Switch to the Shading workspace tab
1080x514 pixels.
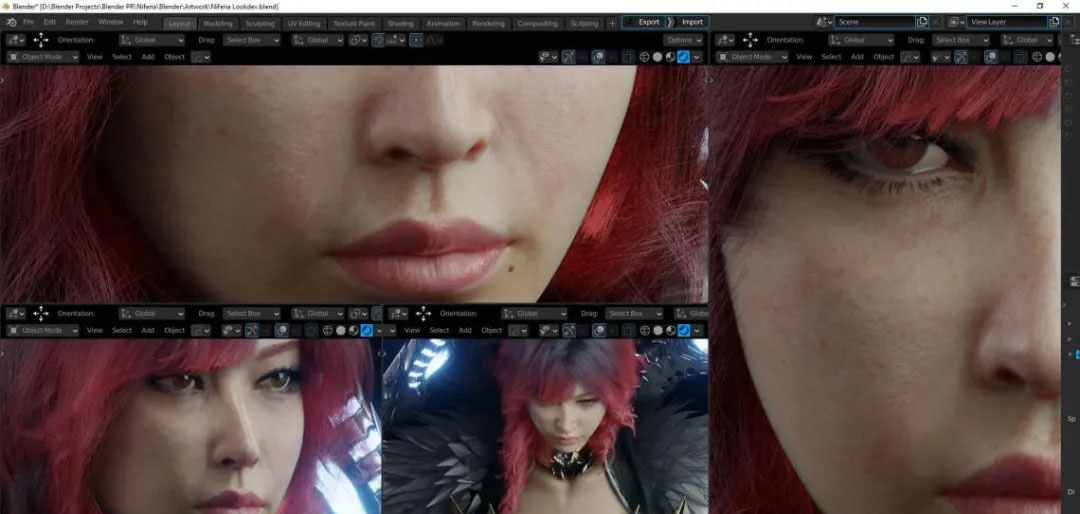click(x=400, y=23)
